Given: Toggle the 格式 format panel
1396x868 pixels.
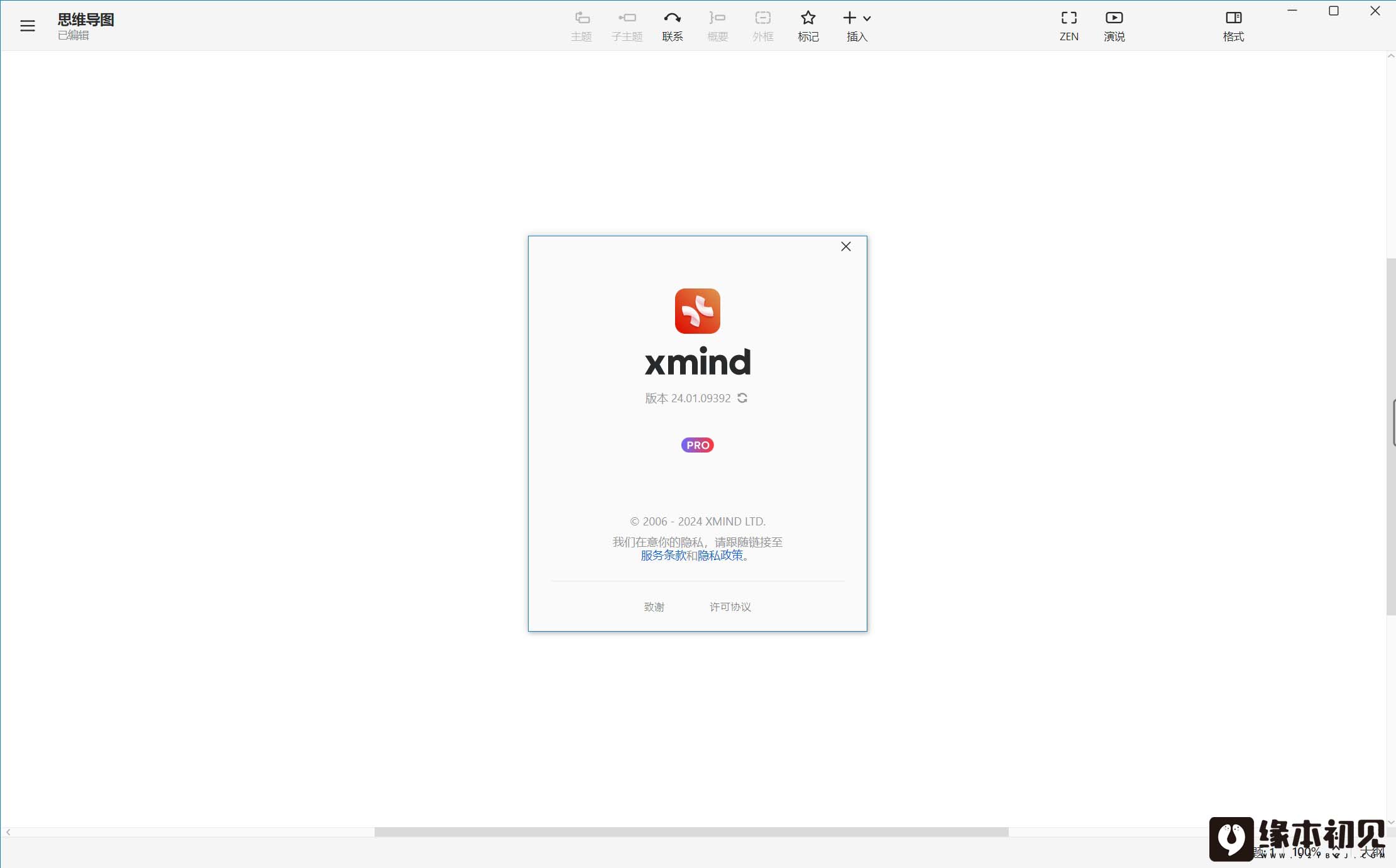Looking at the screenshot, I should pos(1234,26).
